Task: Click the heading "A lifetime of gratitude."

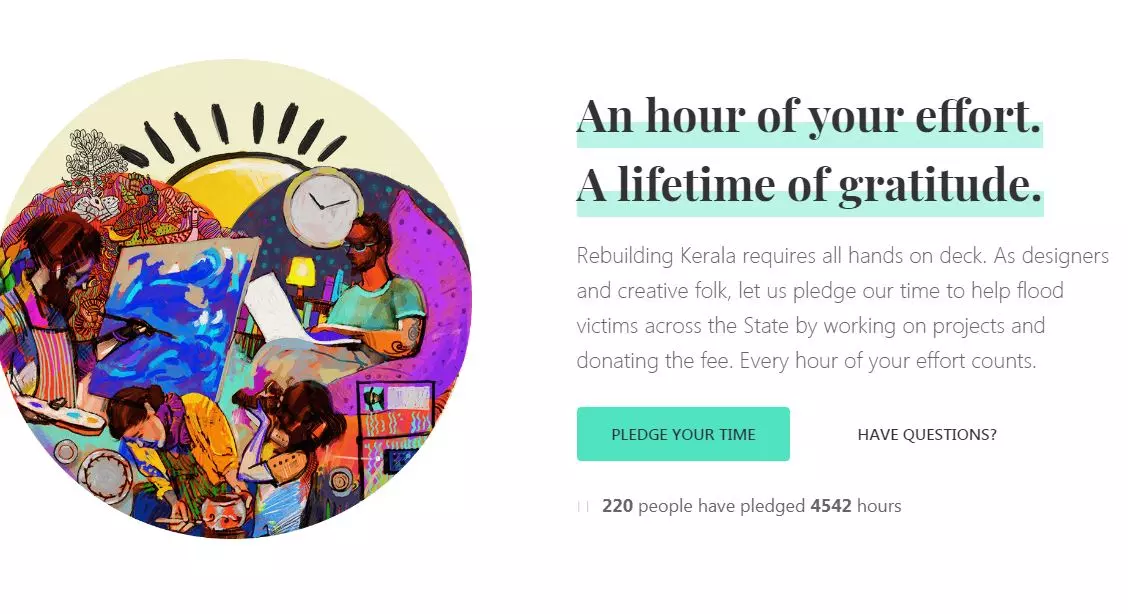Action: pyautogui.click(x=809, y=185)
